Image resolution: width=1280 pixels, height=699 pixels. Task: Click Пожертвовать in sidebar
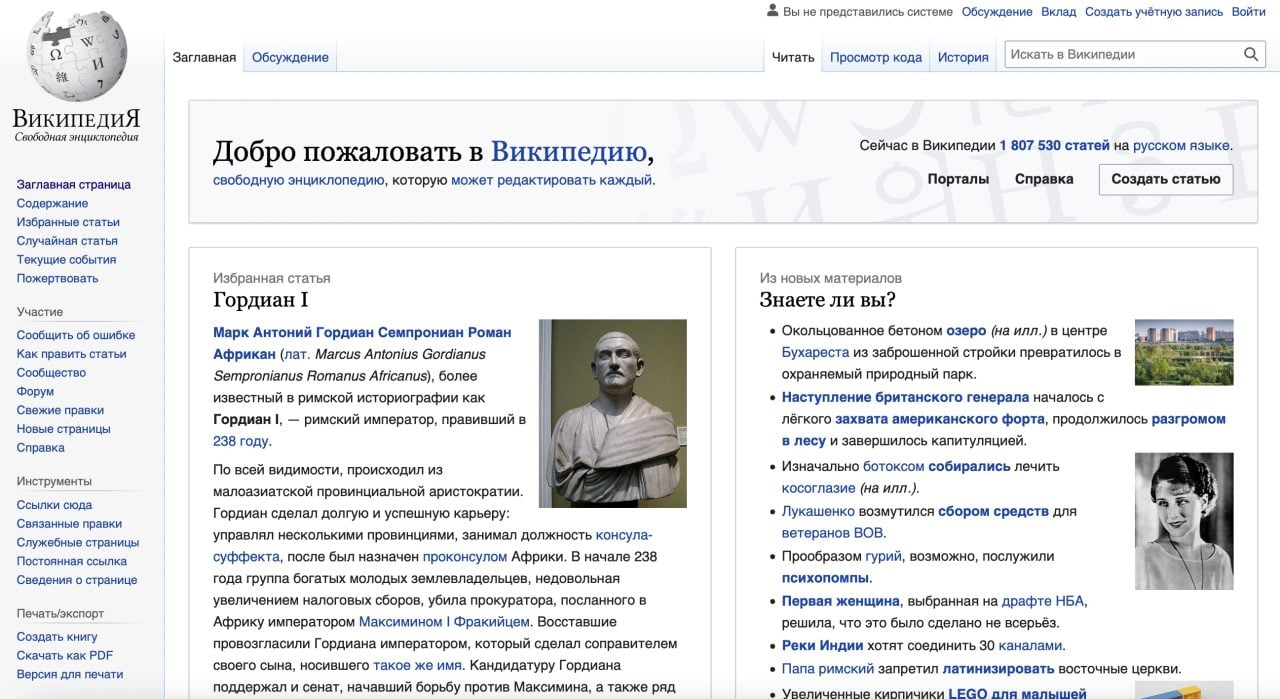point(57,279)
